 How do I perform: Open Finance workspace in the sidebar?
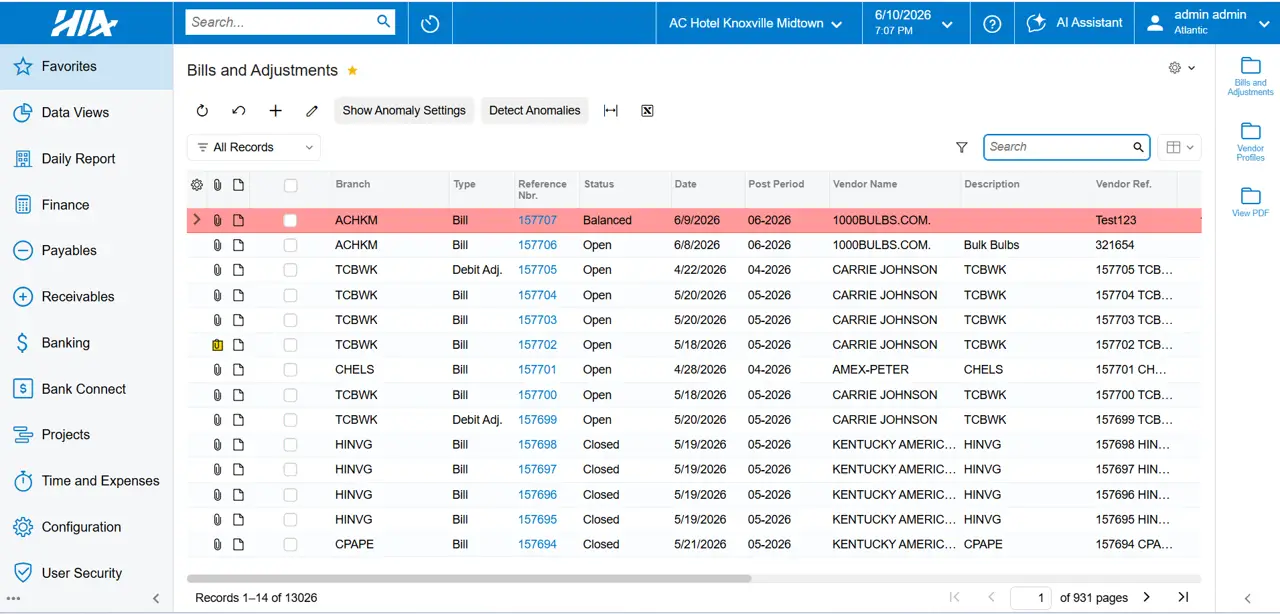(86, 205)
